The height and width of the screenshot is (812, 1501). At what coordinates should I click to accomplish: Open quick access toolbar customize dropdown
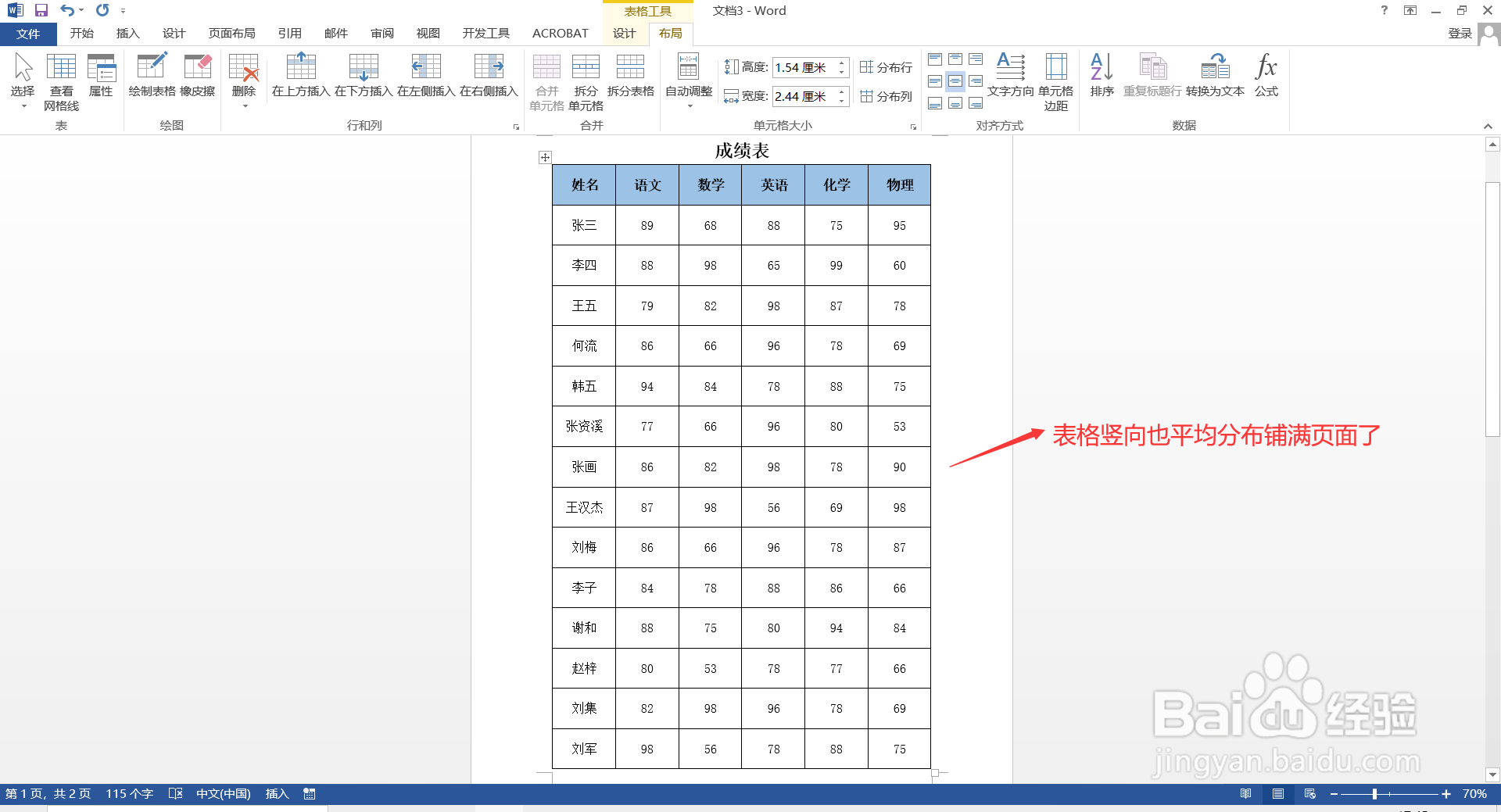point(124,11)
